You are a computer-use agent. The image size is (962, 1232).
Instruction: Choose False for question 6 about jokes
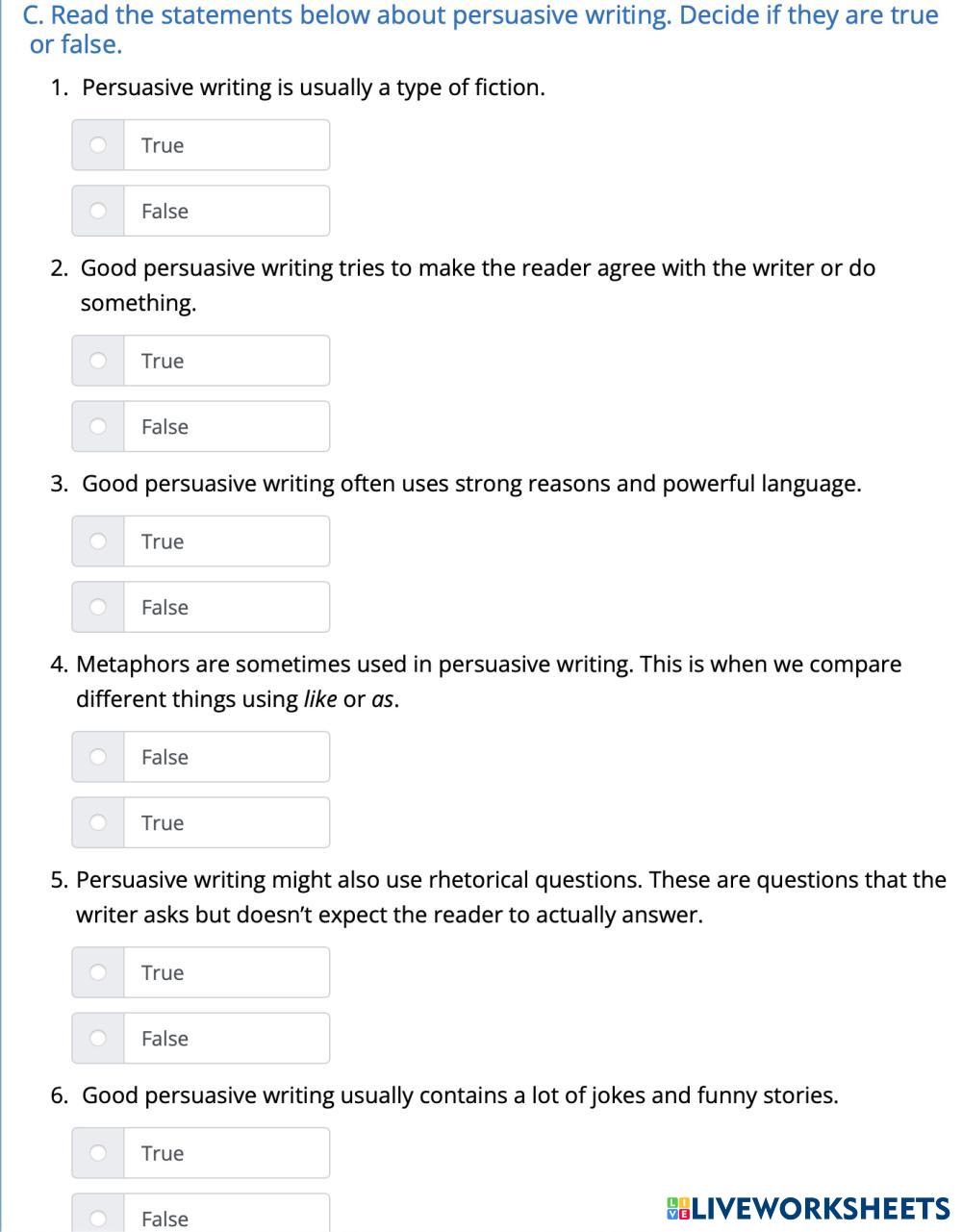tap(98, 1219)
